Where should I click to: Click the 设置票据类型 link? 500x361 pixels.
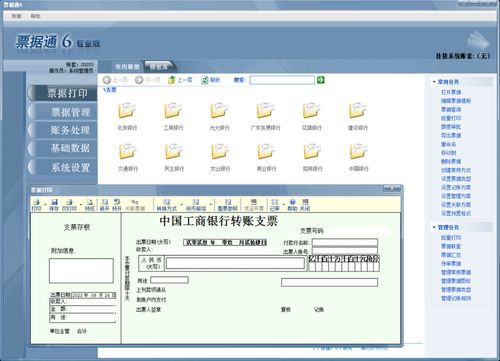[x=456, y=179]
